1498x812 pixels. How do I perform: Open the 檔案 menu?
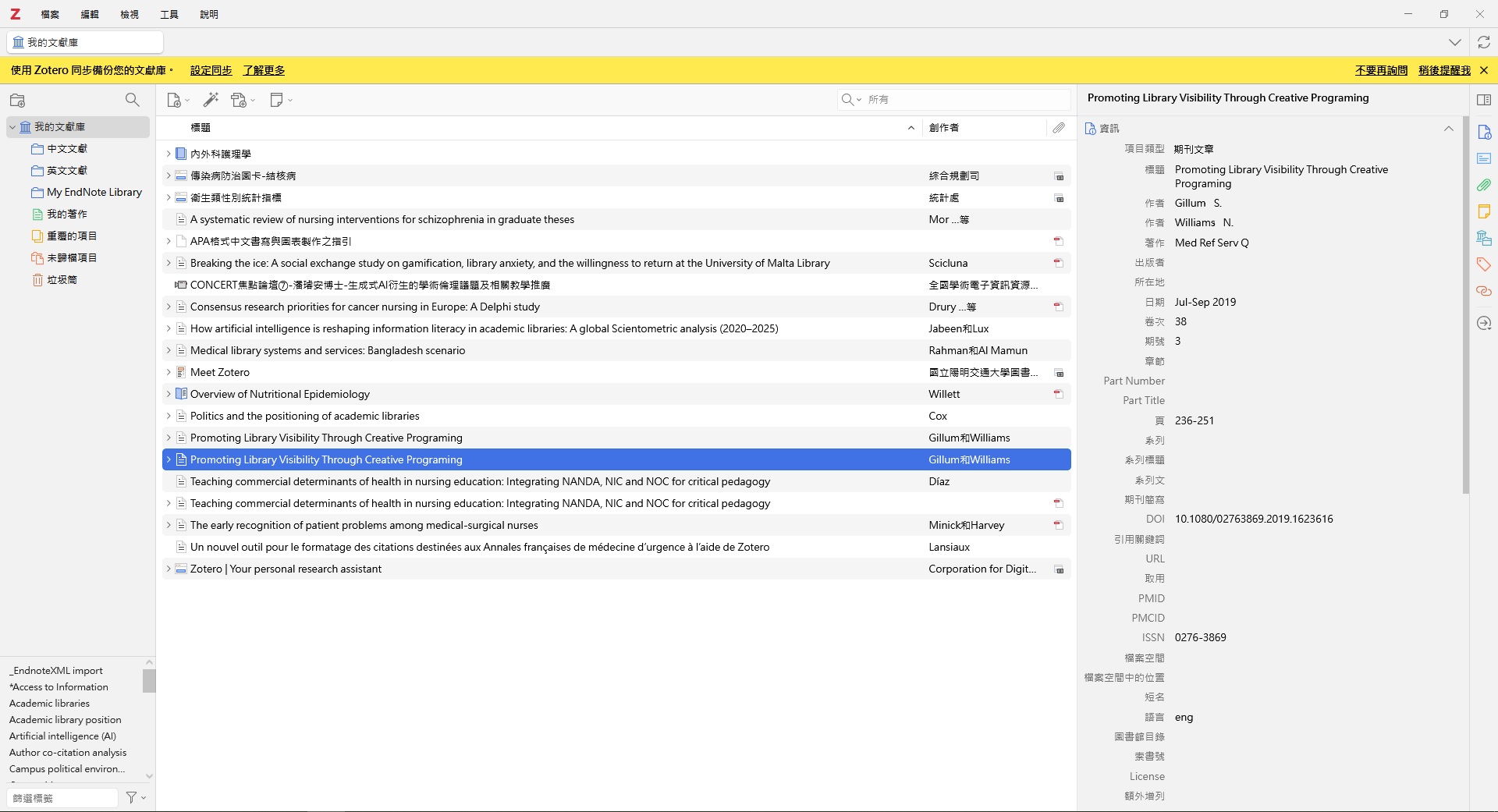coord(50,14)
